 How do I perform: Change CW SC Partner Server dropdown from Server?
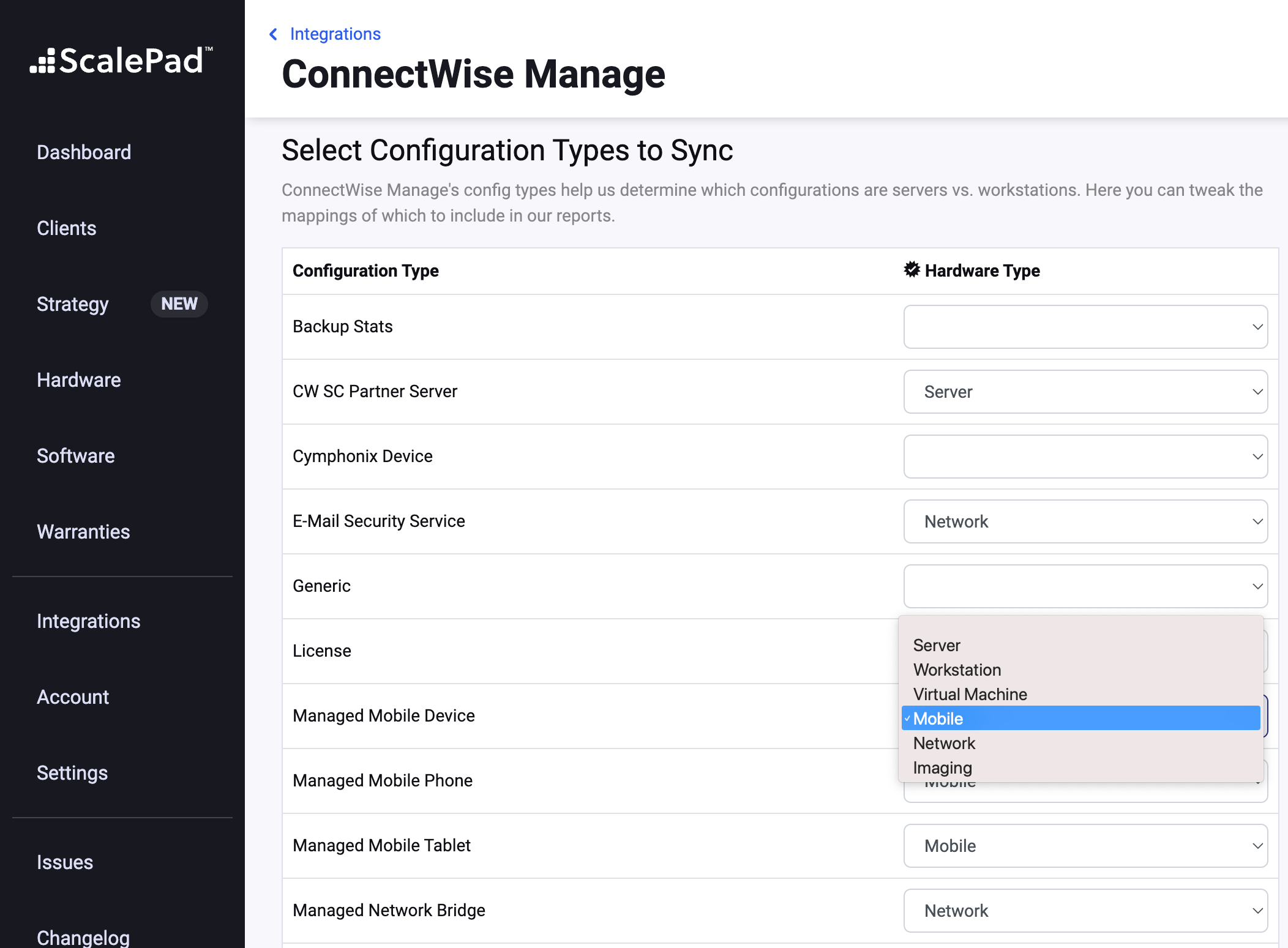[1085, 392]
